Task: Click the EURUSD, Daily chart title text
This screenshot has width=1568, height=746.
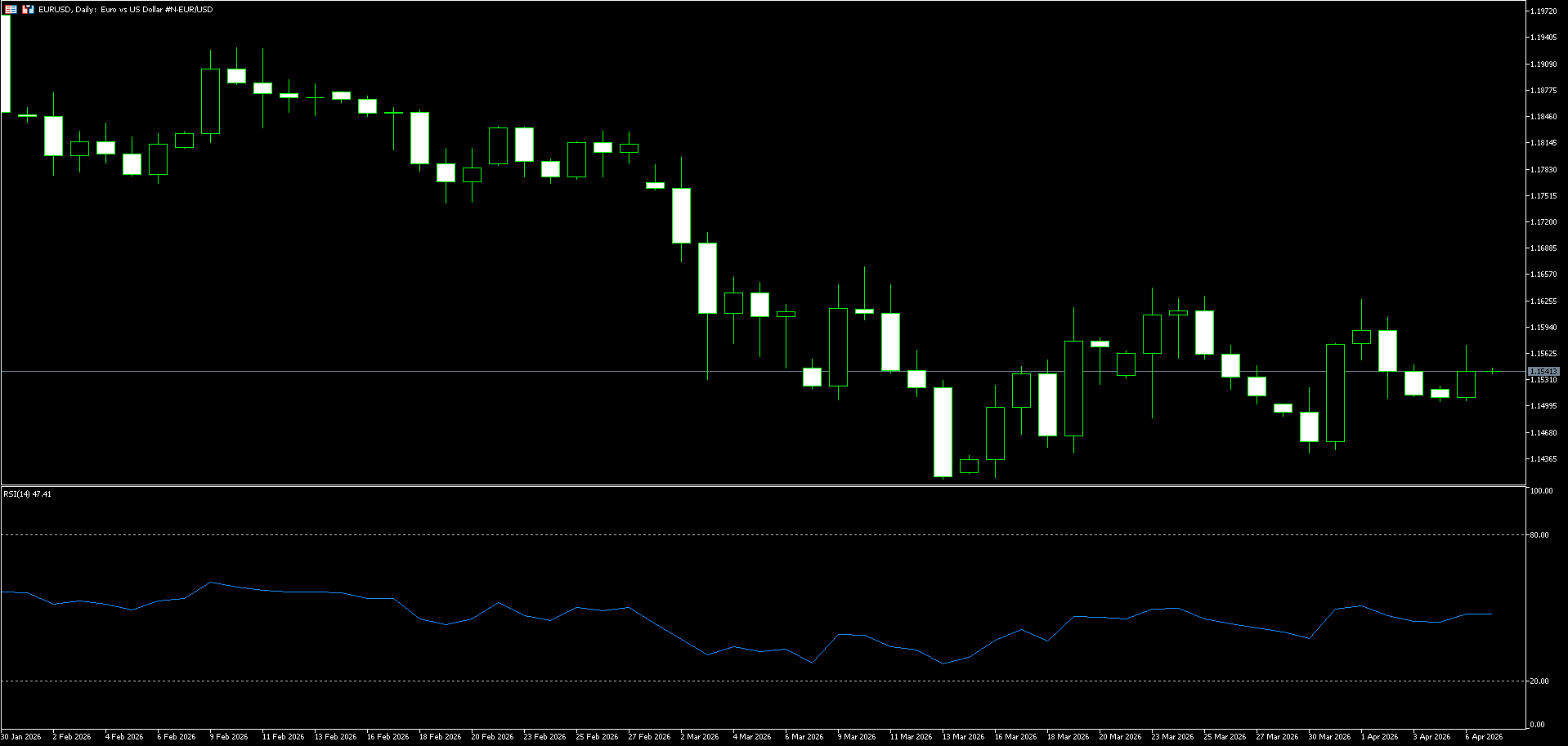Action: click(125, 10)
